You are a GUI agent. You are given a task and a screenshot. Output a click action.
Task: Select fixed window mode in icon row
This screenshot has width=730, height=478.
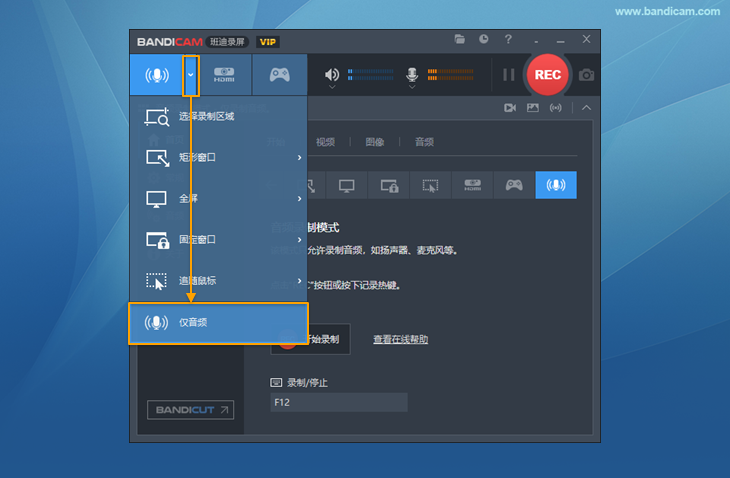389,185
